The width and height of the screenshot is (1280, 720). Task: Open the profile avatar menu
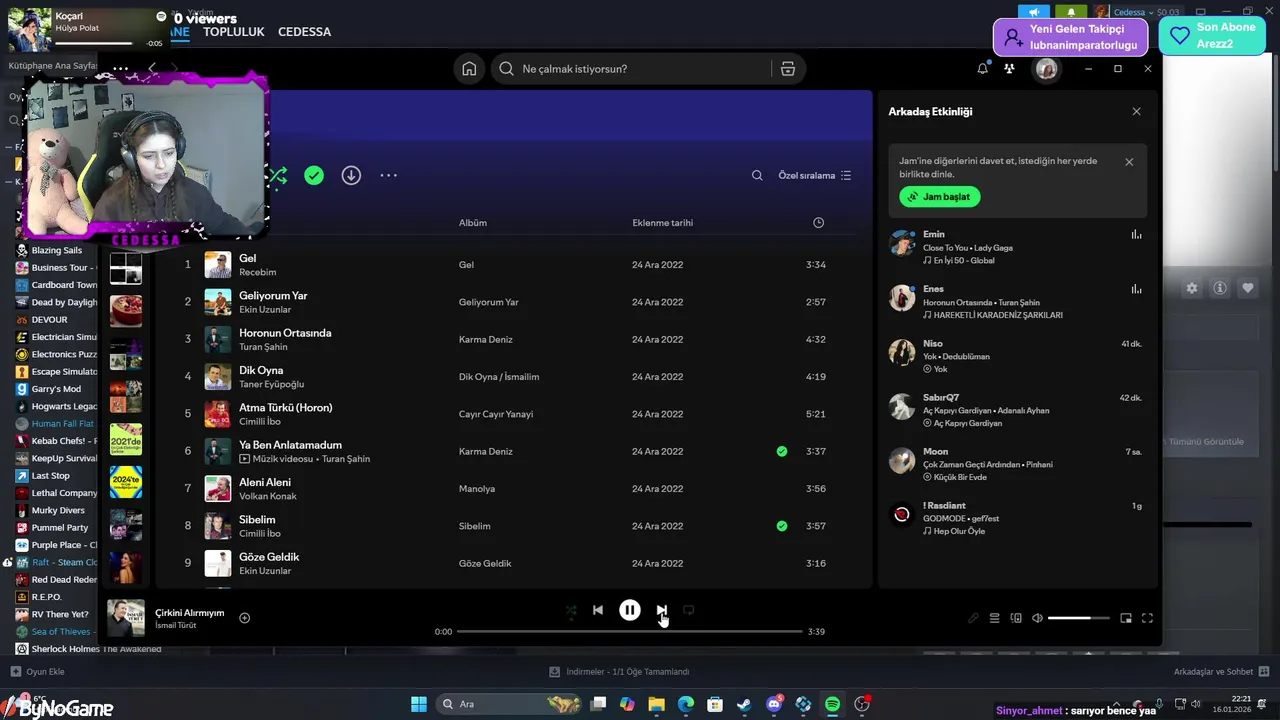point(1046,68)
